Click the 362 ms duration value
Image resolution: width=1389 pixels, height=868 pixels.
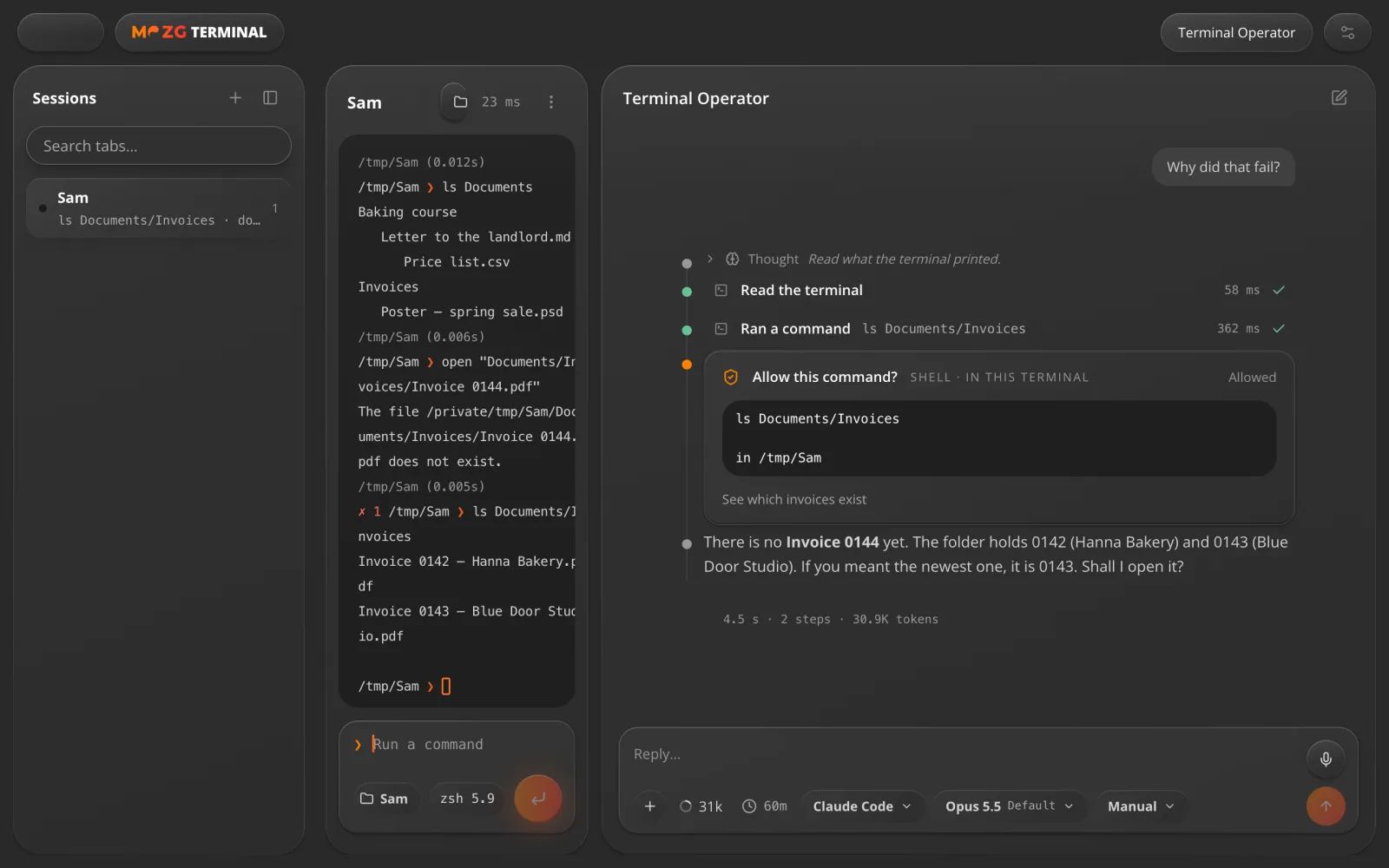[1238, 328]
